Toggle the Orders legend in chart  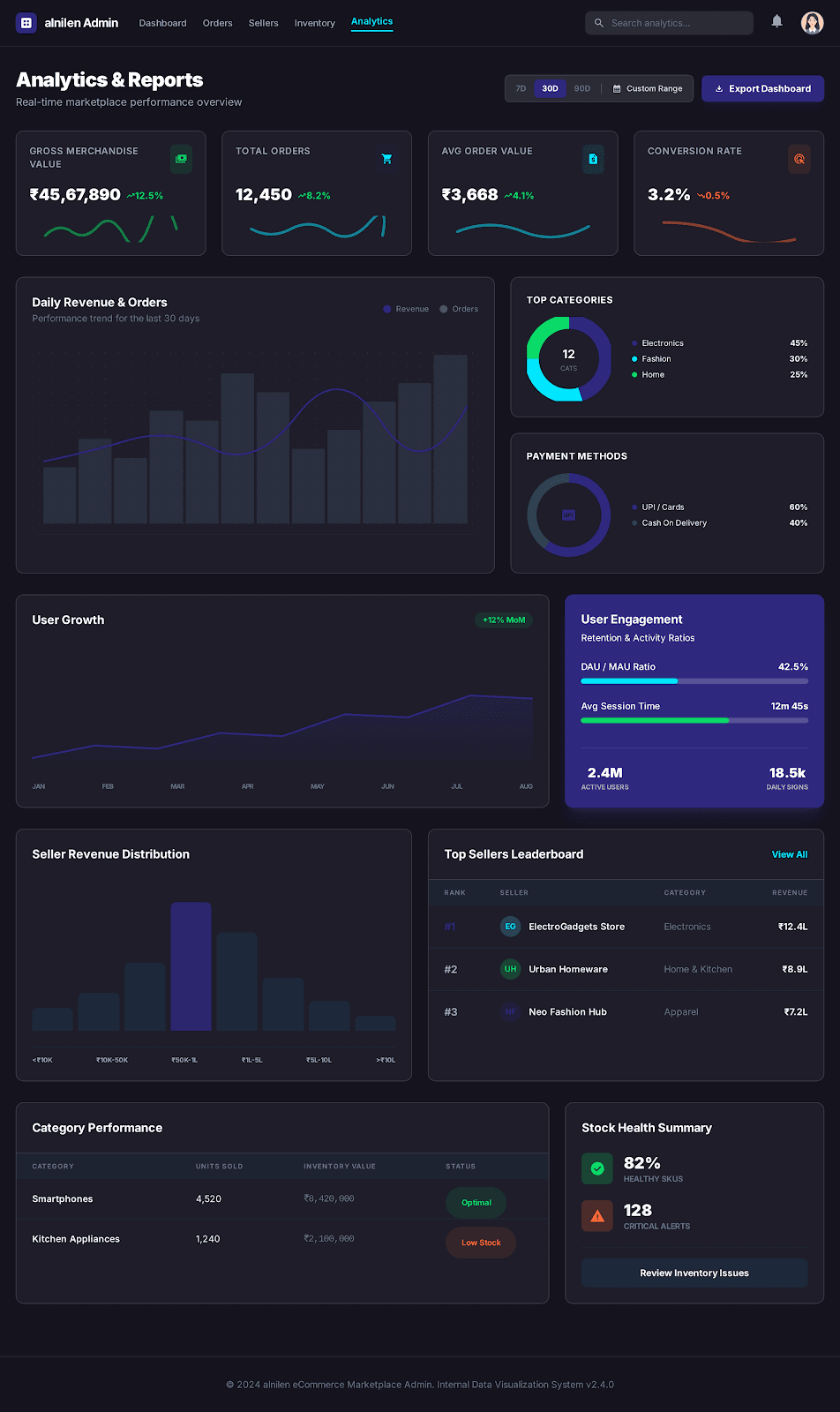click(459, 309)
